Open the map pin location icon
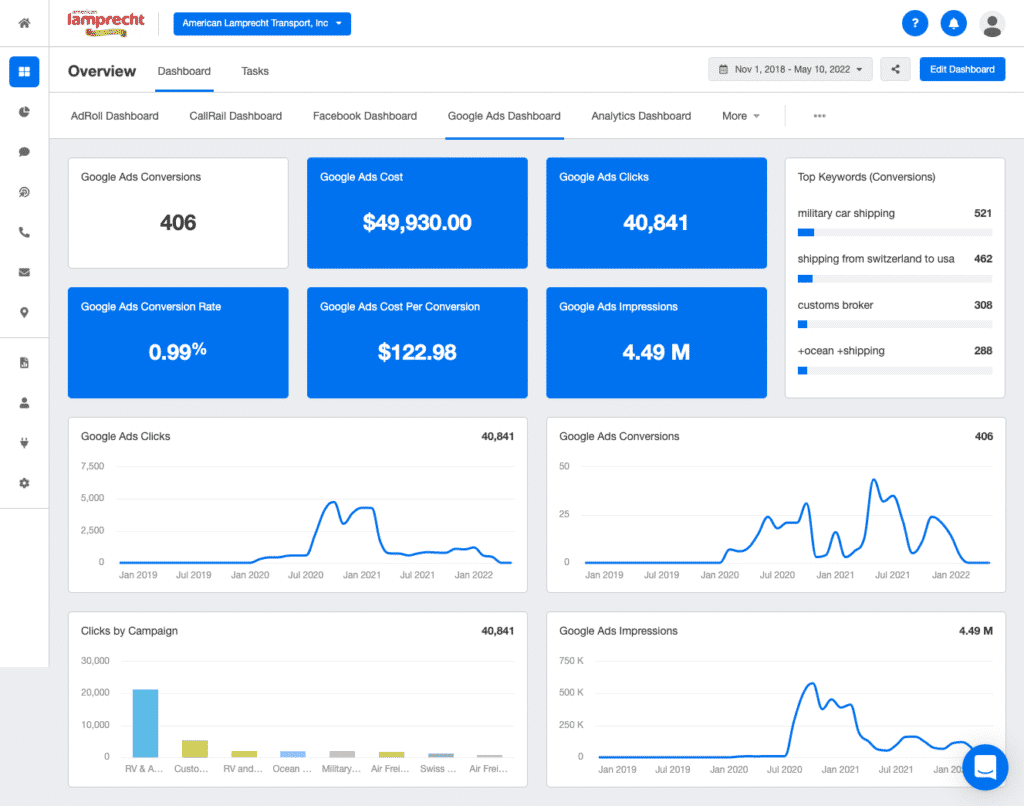This screenshot has width=1024, height=806. point(24,312)
